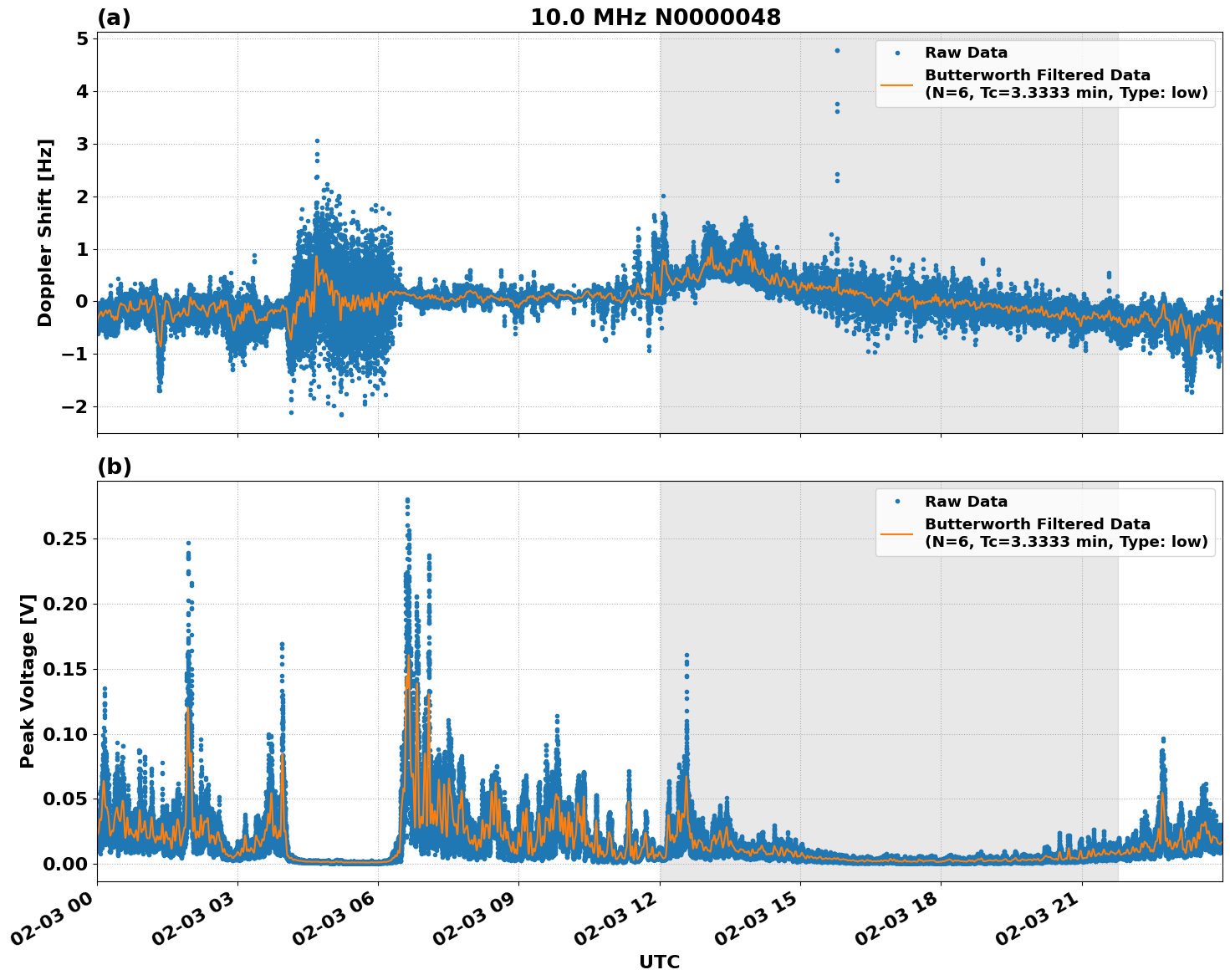This screenshot has width=1230, height=980.
Task: Click the "(a)" panel label
Action: click(115, 18)
